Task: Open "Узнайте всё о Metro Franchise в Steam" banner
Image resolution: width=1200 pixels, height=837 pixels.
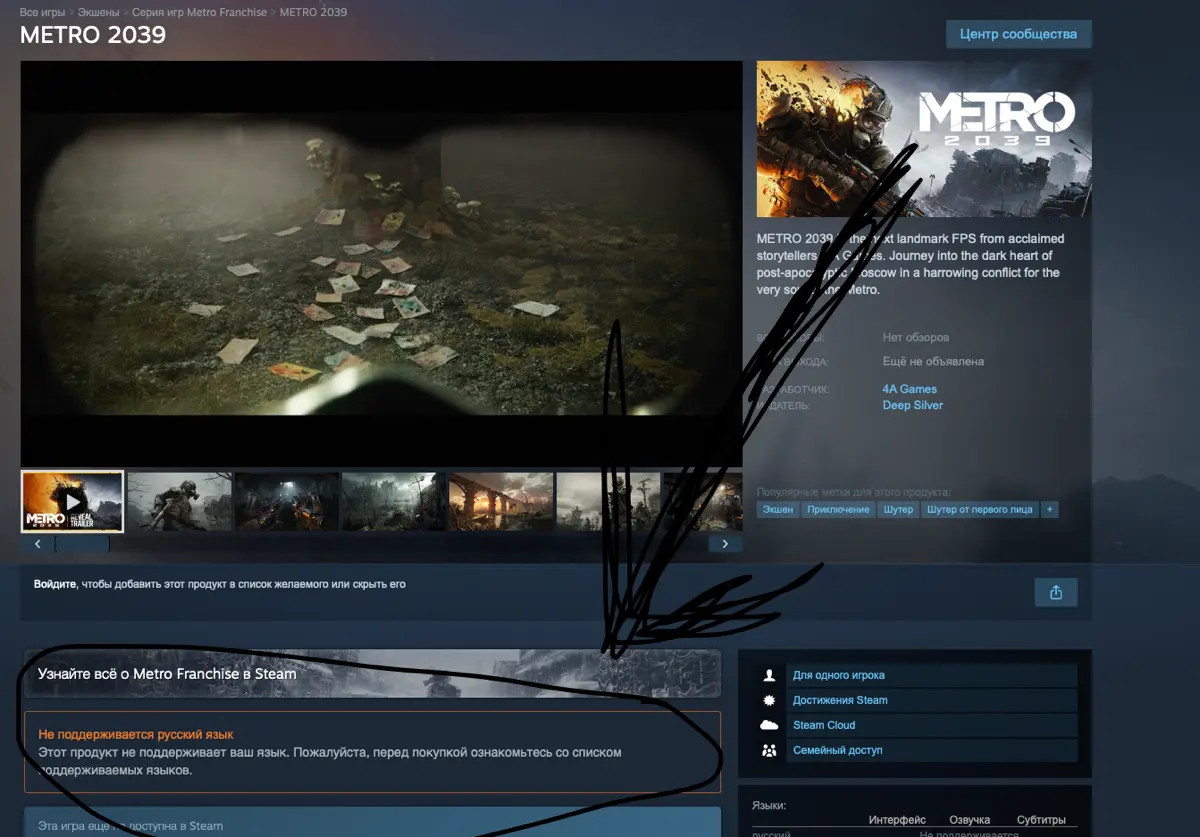Action: [x=372, y=673]
